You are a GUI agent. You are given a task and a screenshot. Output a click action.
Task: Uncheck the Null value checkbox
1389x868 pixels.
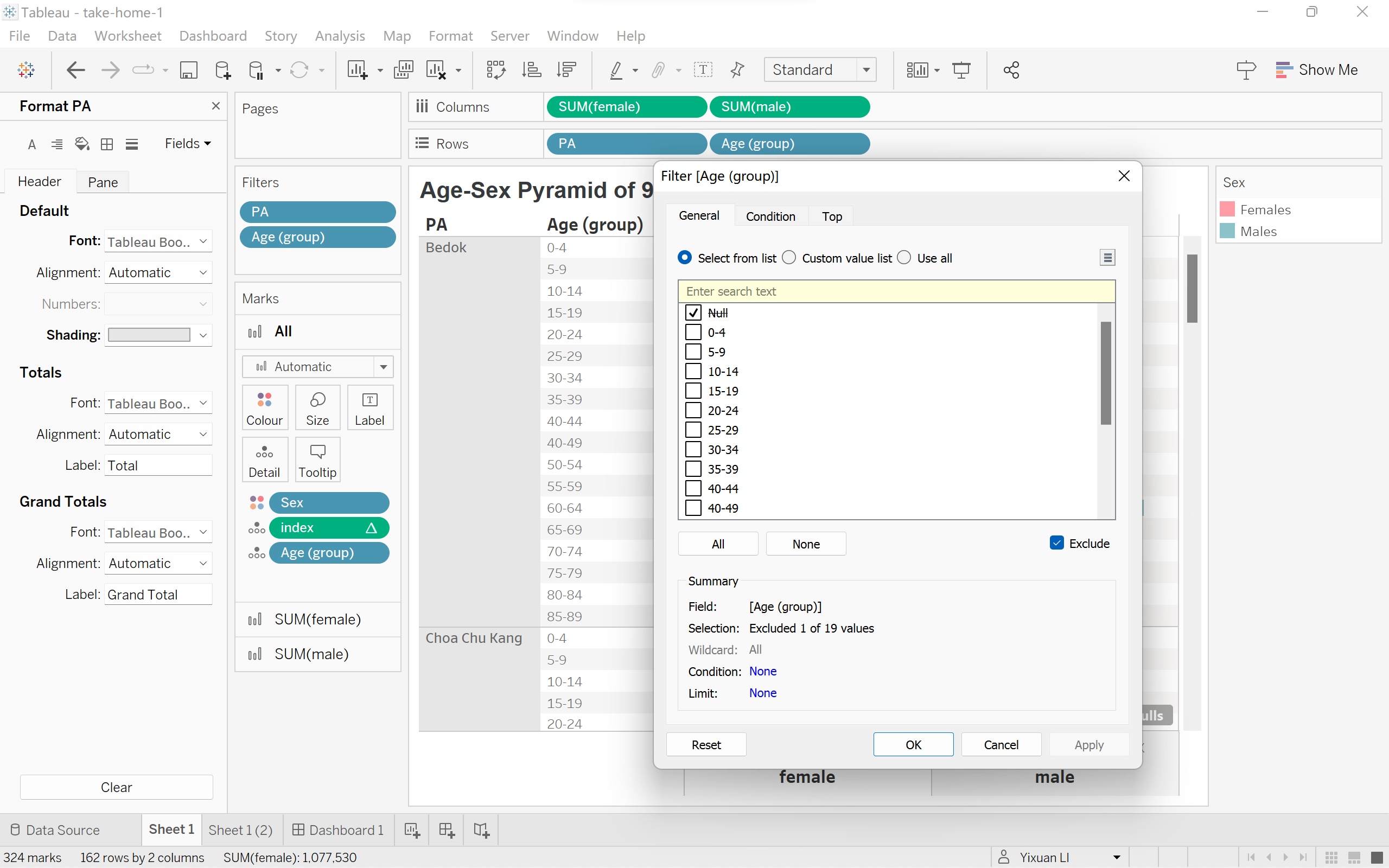[x=693, y=313]
